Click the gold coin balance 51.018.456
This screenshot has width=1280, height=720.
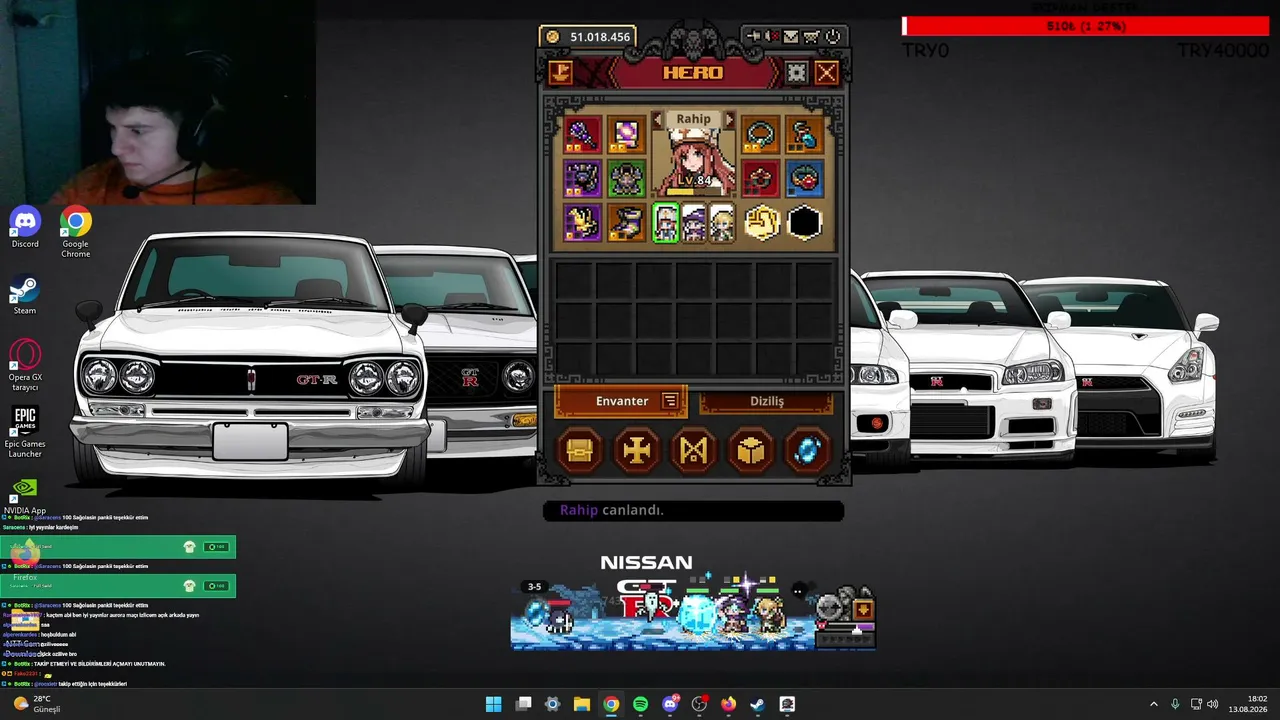click(588, 37)
